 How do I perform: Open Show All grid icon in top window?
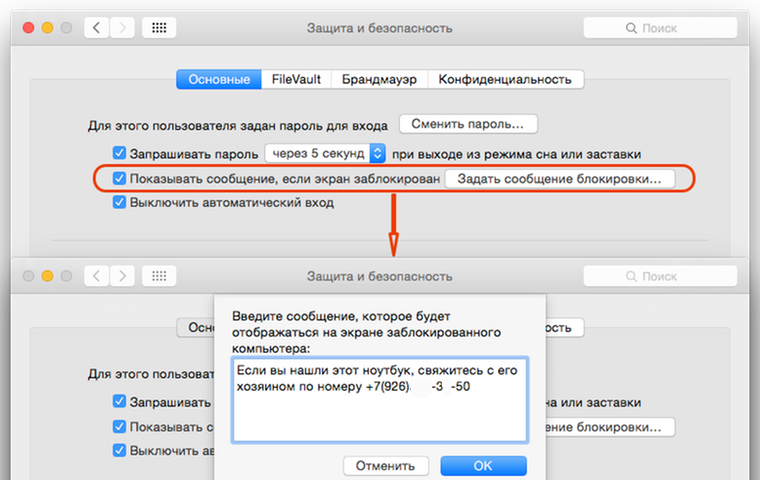click(x=159, y=28)
